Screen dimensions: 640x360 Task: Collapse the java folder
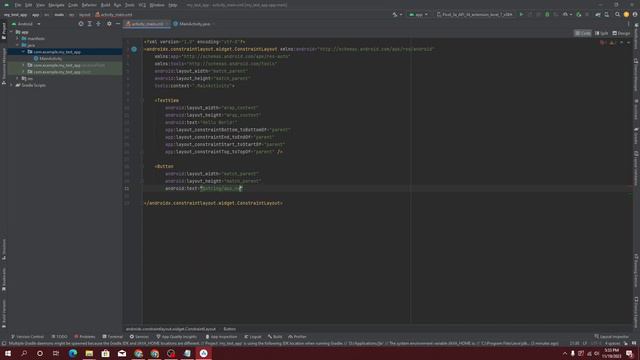point(18,45)
